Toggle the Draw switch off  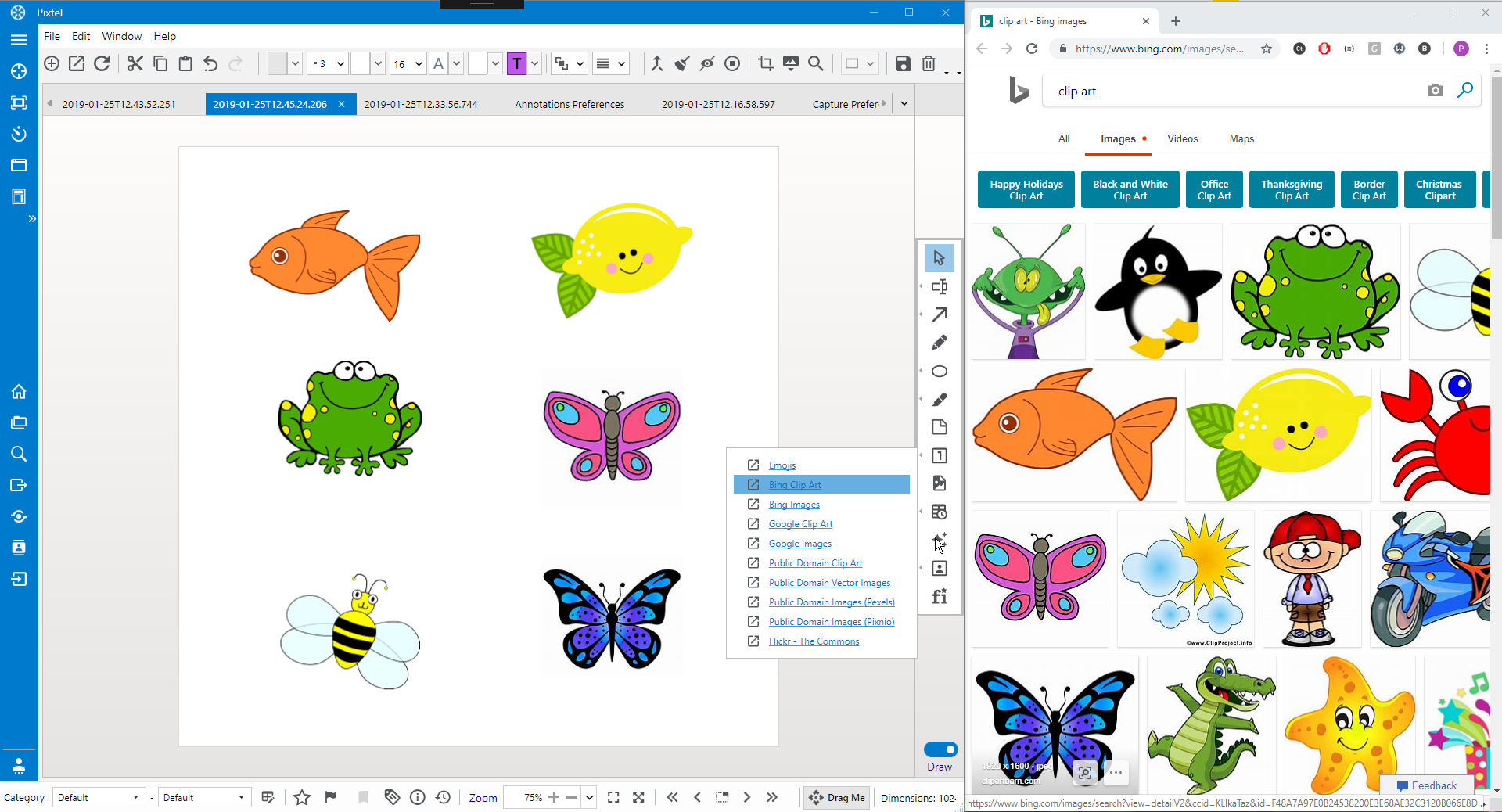(940, 749)
